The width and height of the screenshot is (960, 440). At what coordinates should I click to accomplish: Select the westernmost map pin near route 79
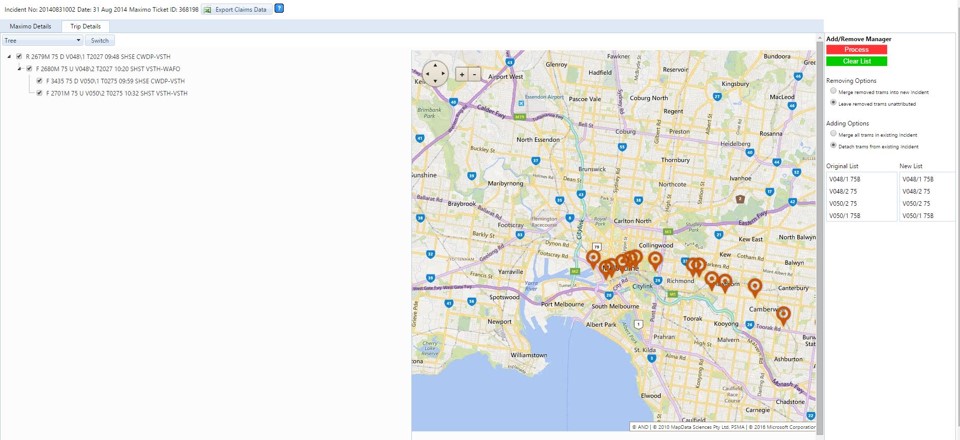pos(593,258)
